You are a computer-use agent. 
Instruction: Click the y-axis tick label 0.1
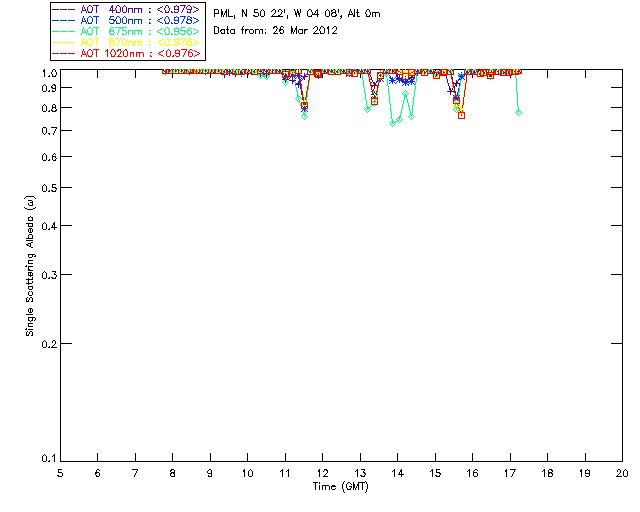[46, 459]
